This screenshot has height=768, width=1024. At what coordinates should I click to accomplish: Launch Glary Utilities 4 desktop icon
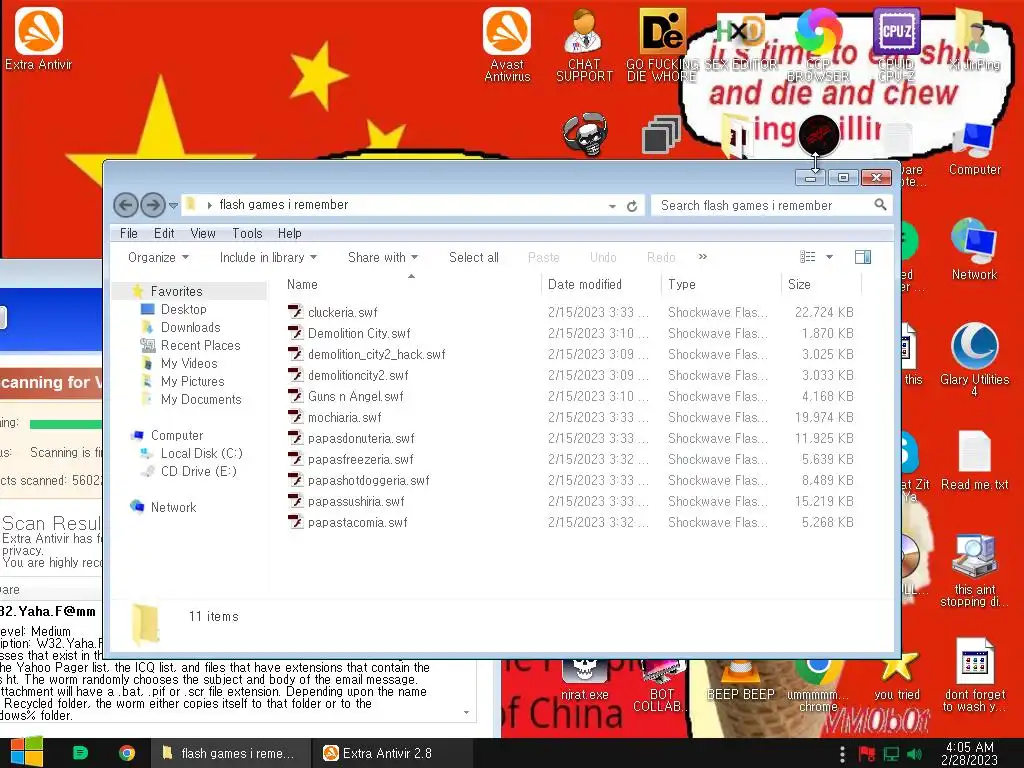click(x=974, y=359)
